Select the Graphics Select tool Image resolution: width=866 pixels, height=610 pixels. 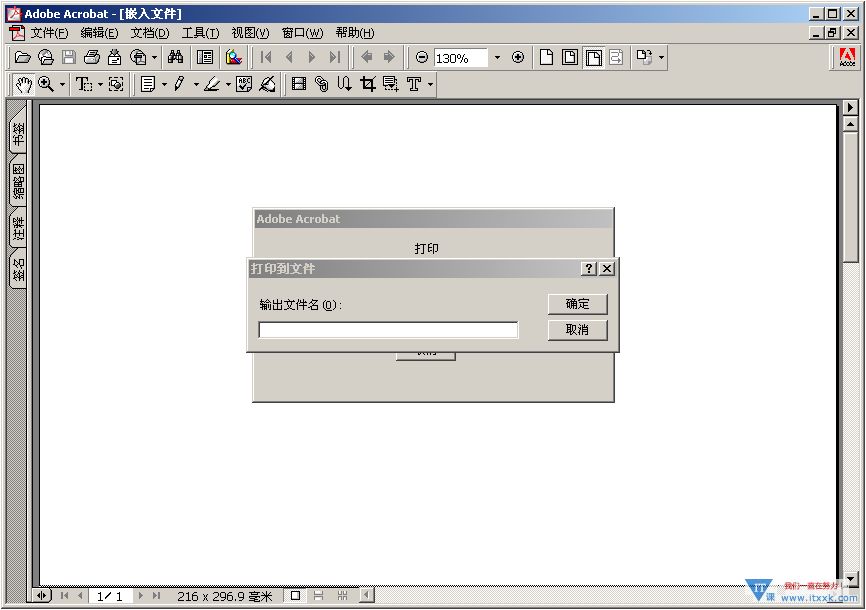(x=116, y=85)
